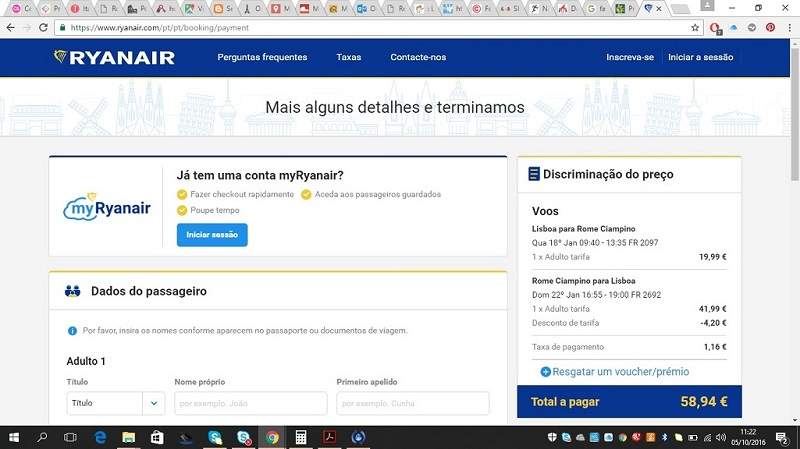Launch Microsoft Edge from the taskbar
This screenshot has height=449, width=800.
pos(101,437)
